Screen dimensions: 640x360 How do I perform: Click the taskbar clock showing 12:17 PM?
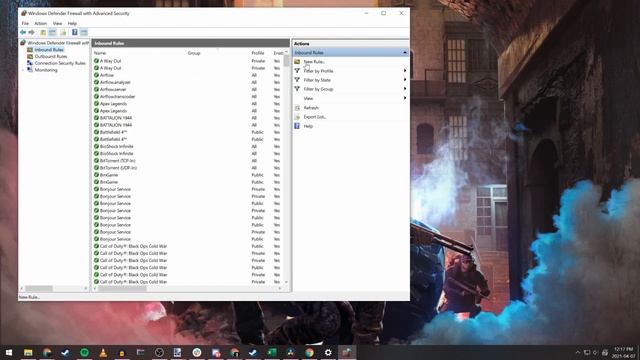(x=624, y=352)
